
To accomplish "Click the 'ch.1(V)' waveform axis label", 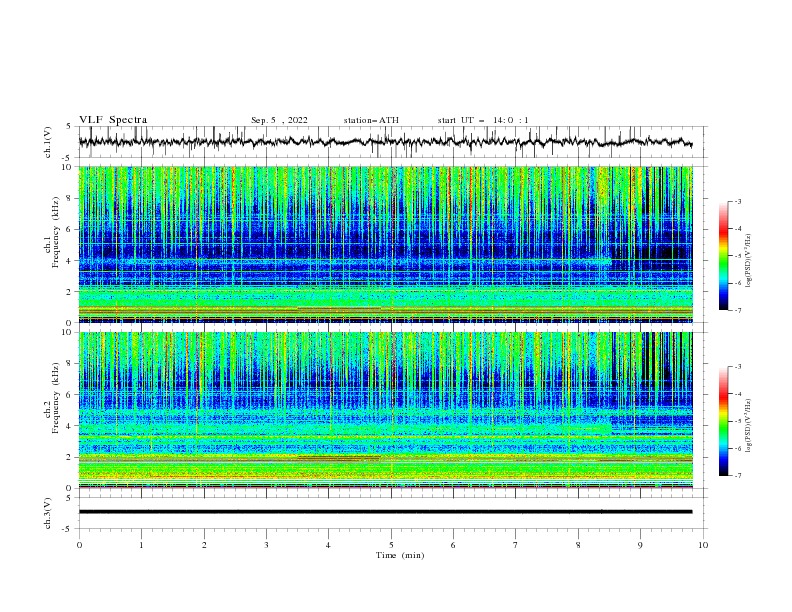I will pyautogui.click(x=48, y=142).
